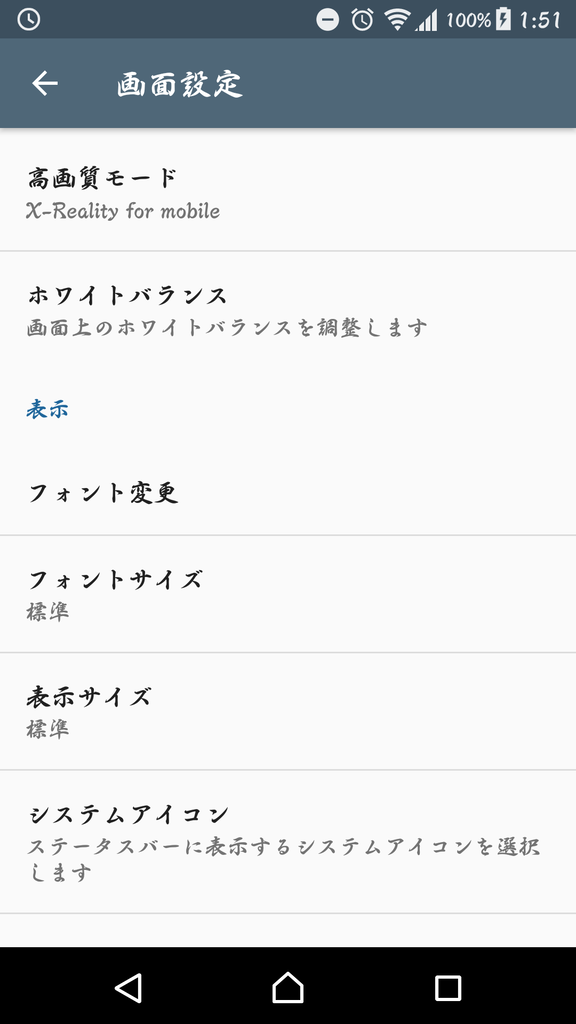Open フォントサイズ selection

coord(288,594)
